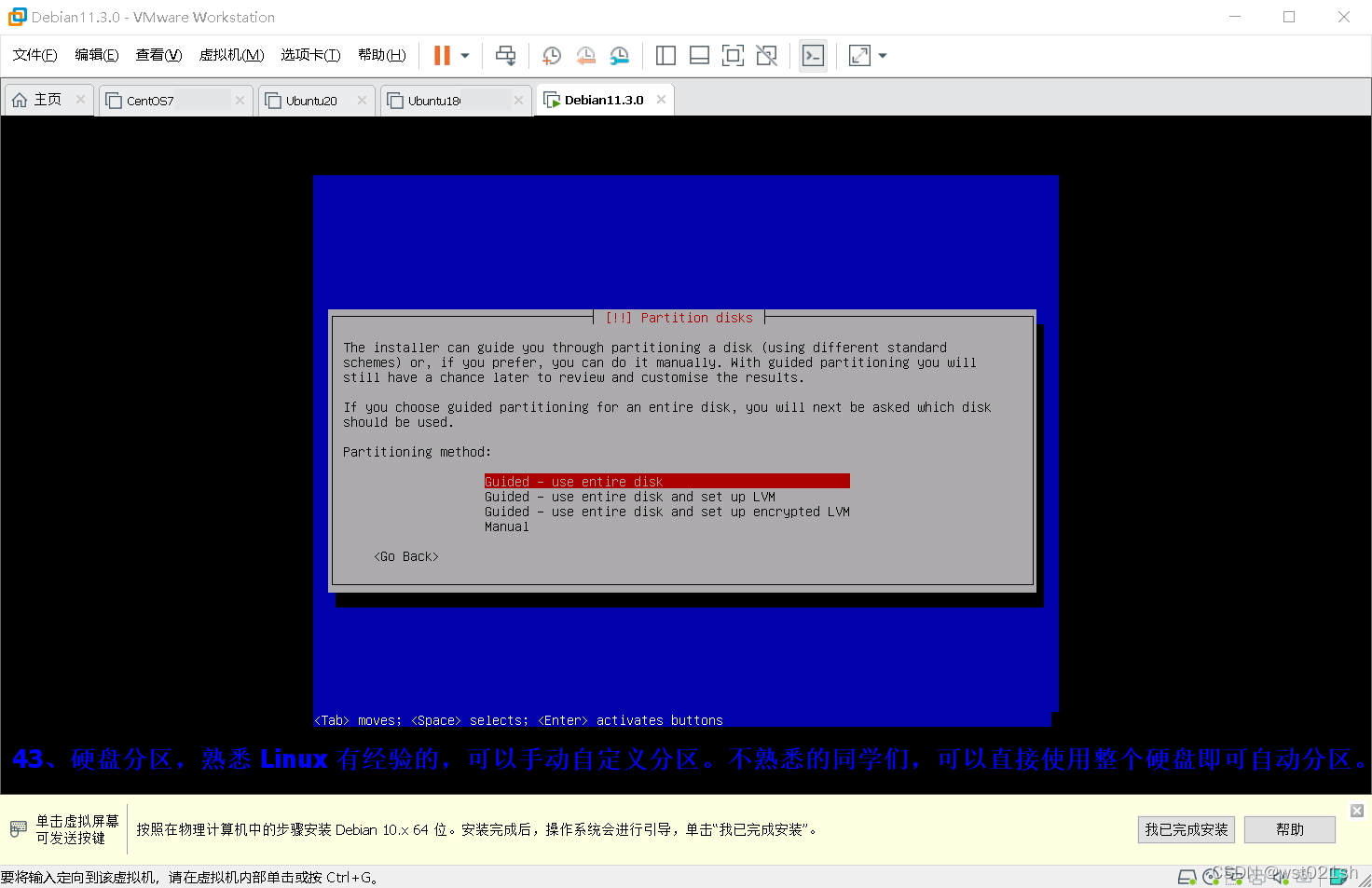1372x888 pixels.
Task: Click the 我已完成安装 button
Action: 1187,829
